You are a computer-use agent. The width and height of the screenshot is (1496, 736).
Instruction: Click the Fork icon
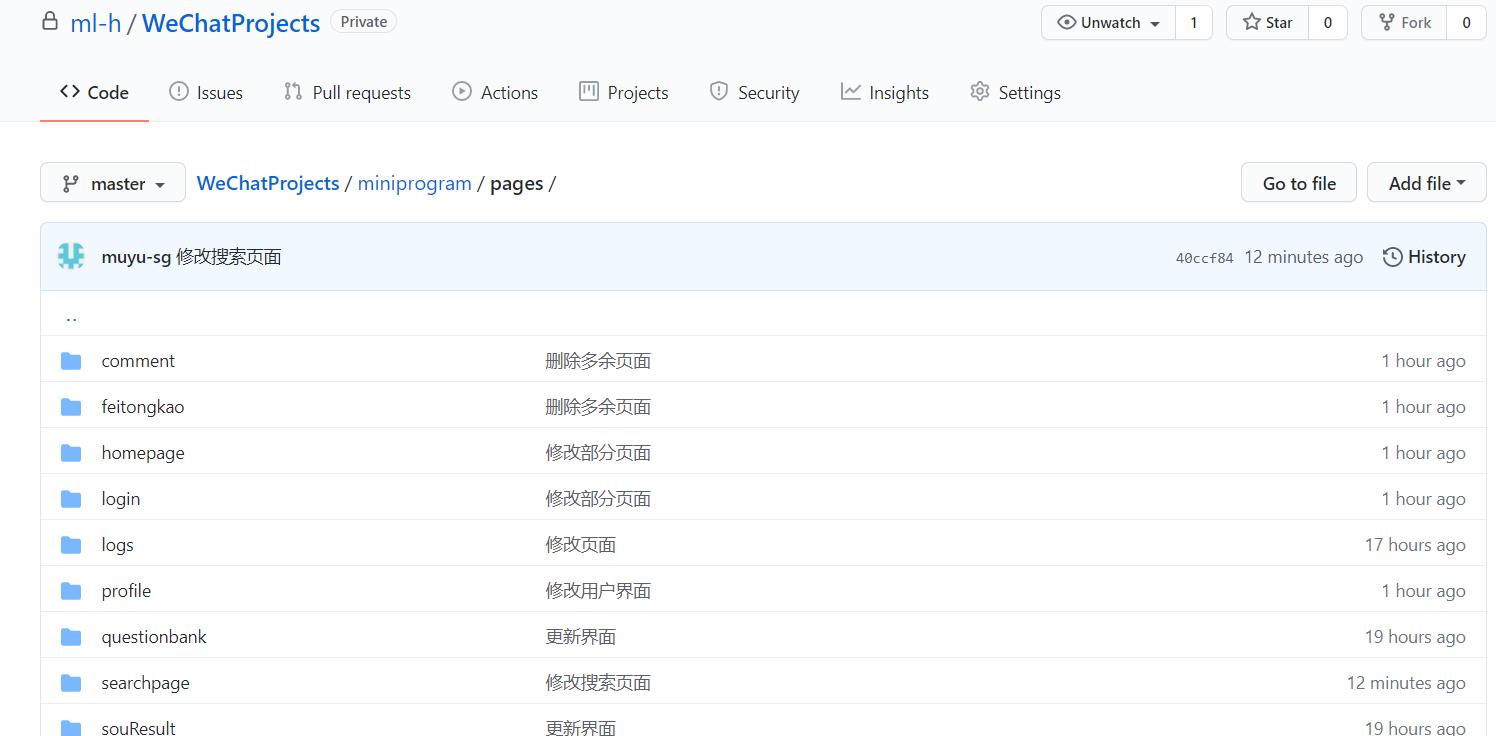[x=1387, y=22]
